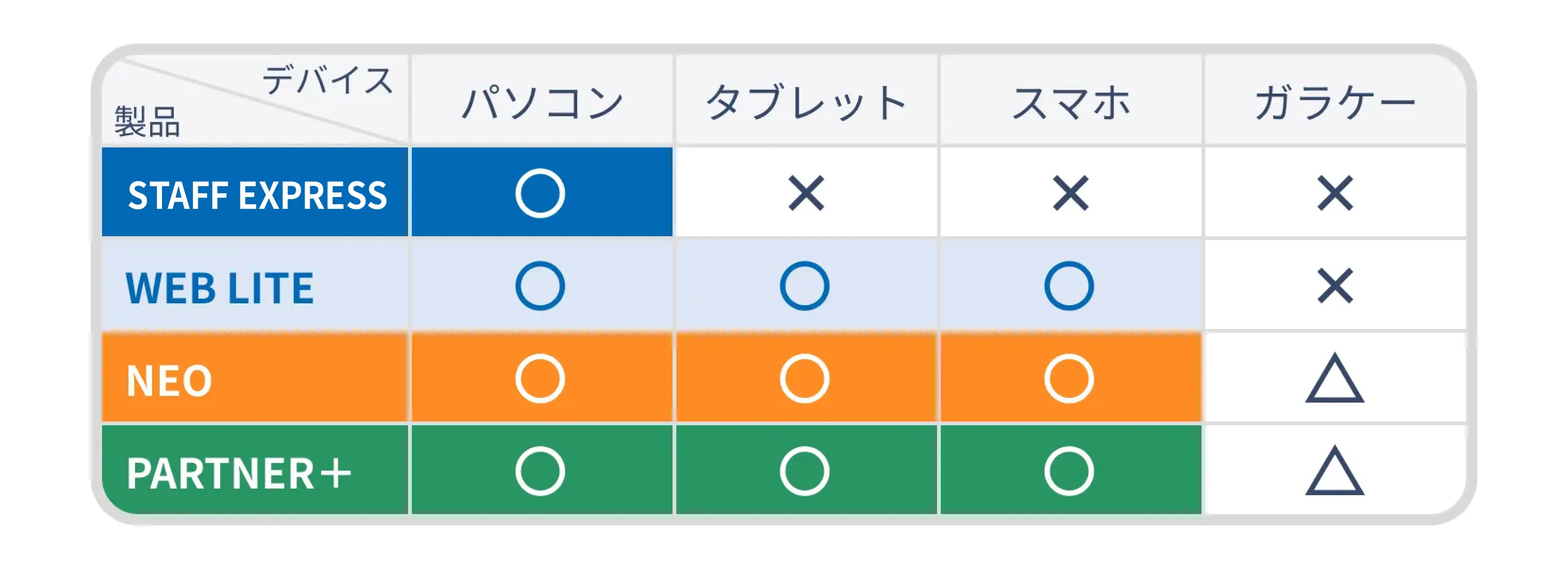The image size is (1568, 567).
Task: Click the circle for STAFF EXPRESS under パソコン
Action: click(x=540, y=193)
